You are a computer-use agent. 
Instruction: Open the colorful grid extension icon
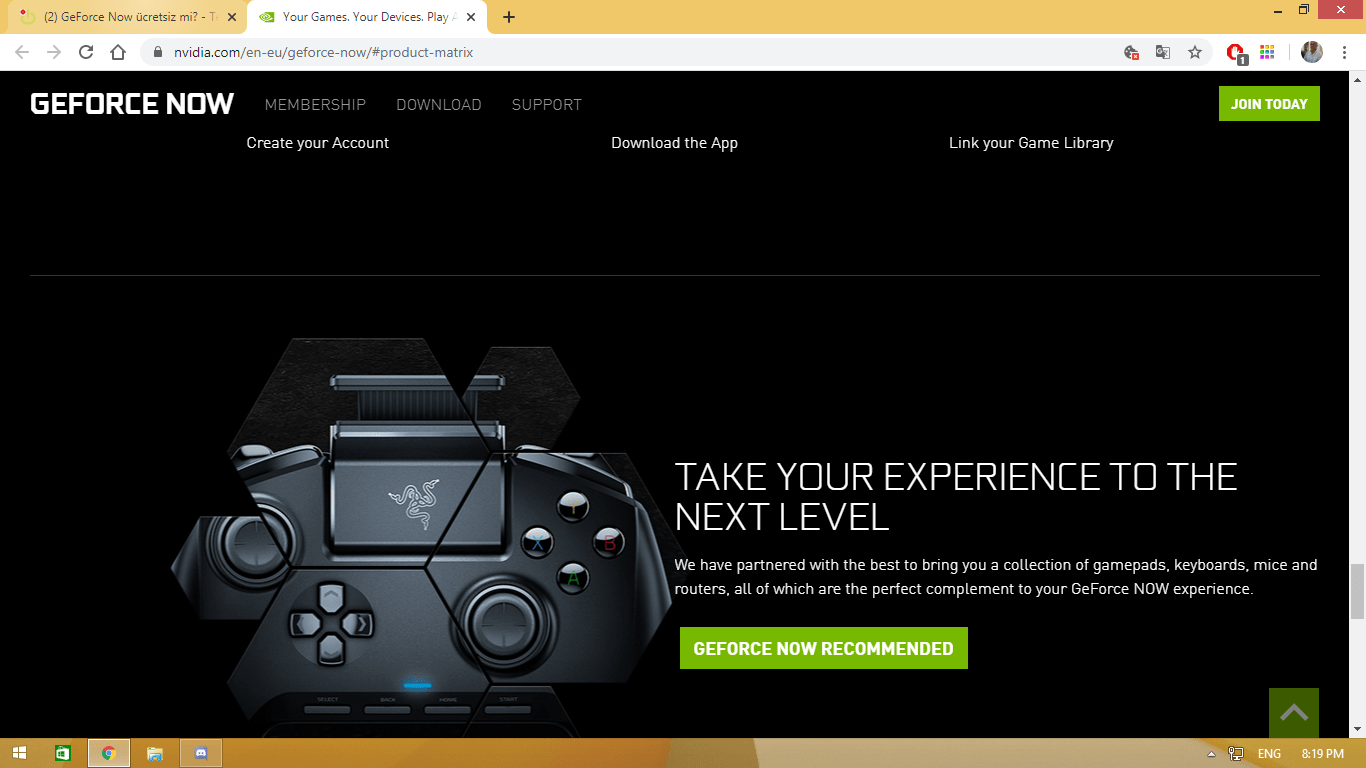tap(1267, 52)
